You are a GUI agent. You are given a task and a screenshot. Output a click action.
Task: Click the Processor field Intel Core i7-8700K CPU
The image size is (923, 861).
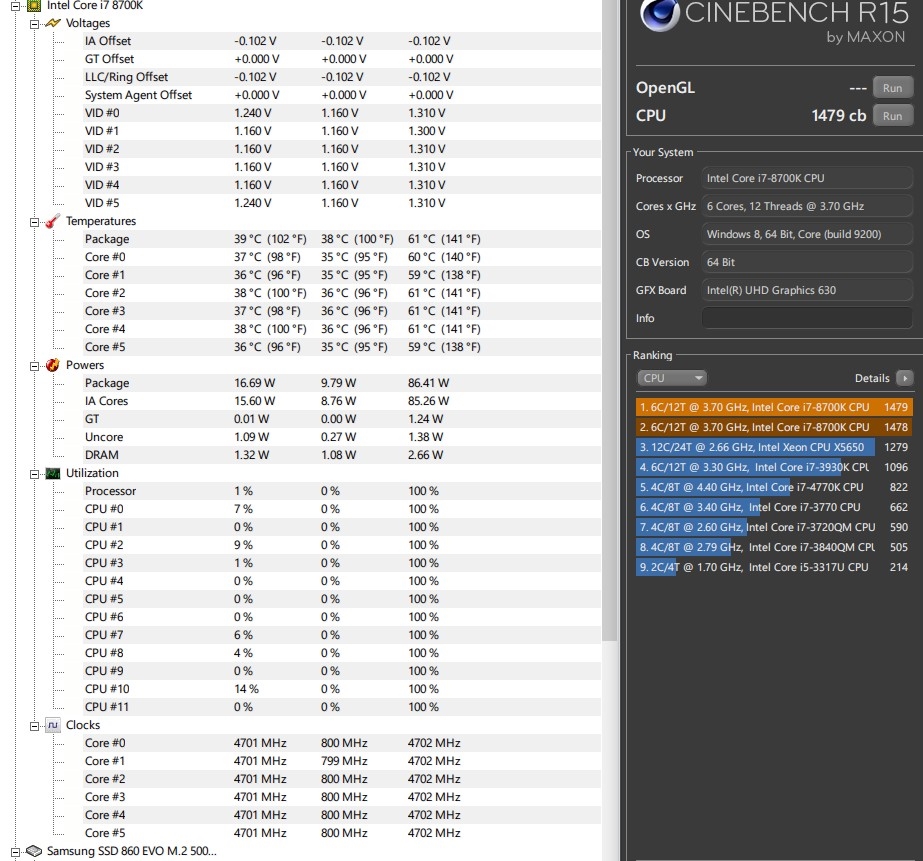[x=806, y=178]
